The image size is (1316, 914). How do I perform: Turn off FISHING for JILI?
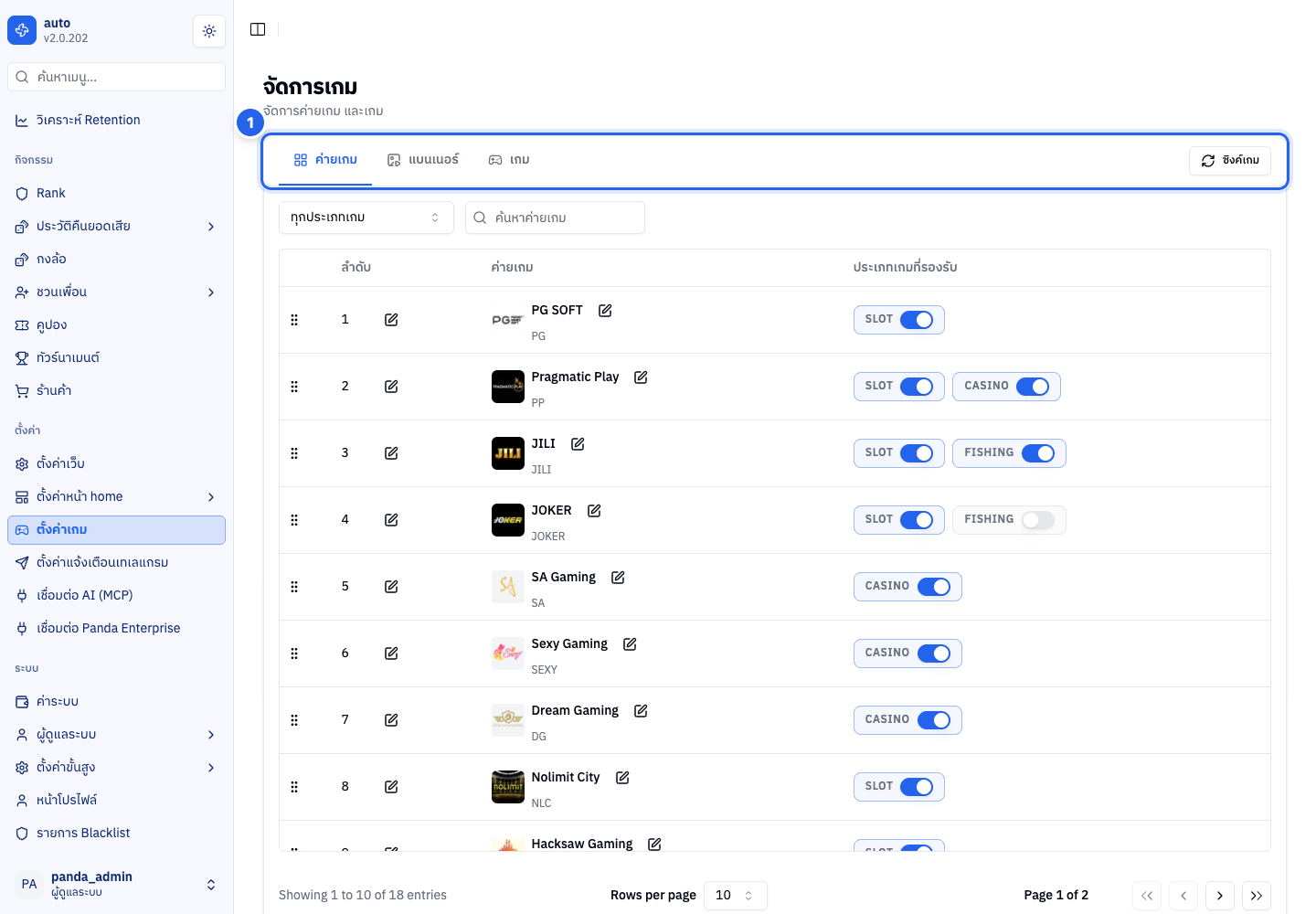pyautogui.click(x=1038, y=453)
